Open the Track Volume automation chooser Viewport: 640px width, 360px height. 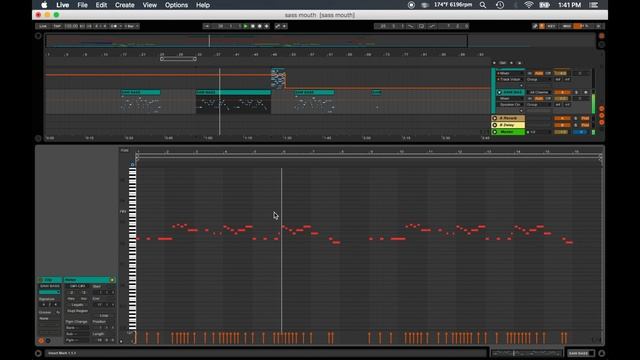click(x=510, y=79)
